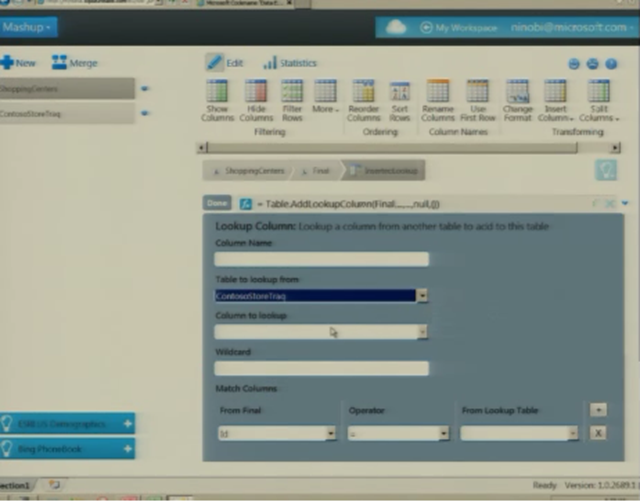The image size is (640, 502).
Task: Open the ninobi@microsoft.com account menu
Action: tap(572, 27)
